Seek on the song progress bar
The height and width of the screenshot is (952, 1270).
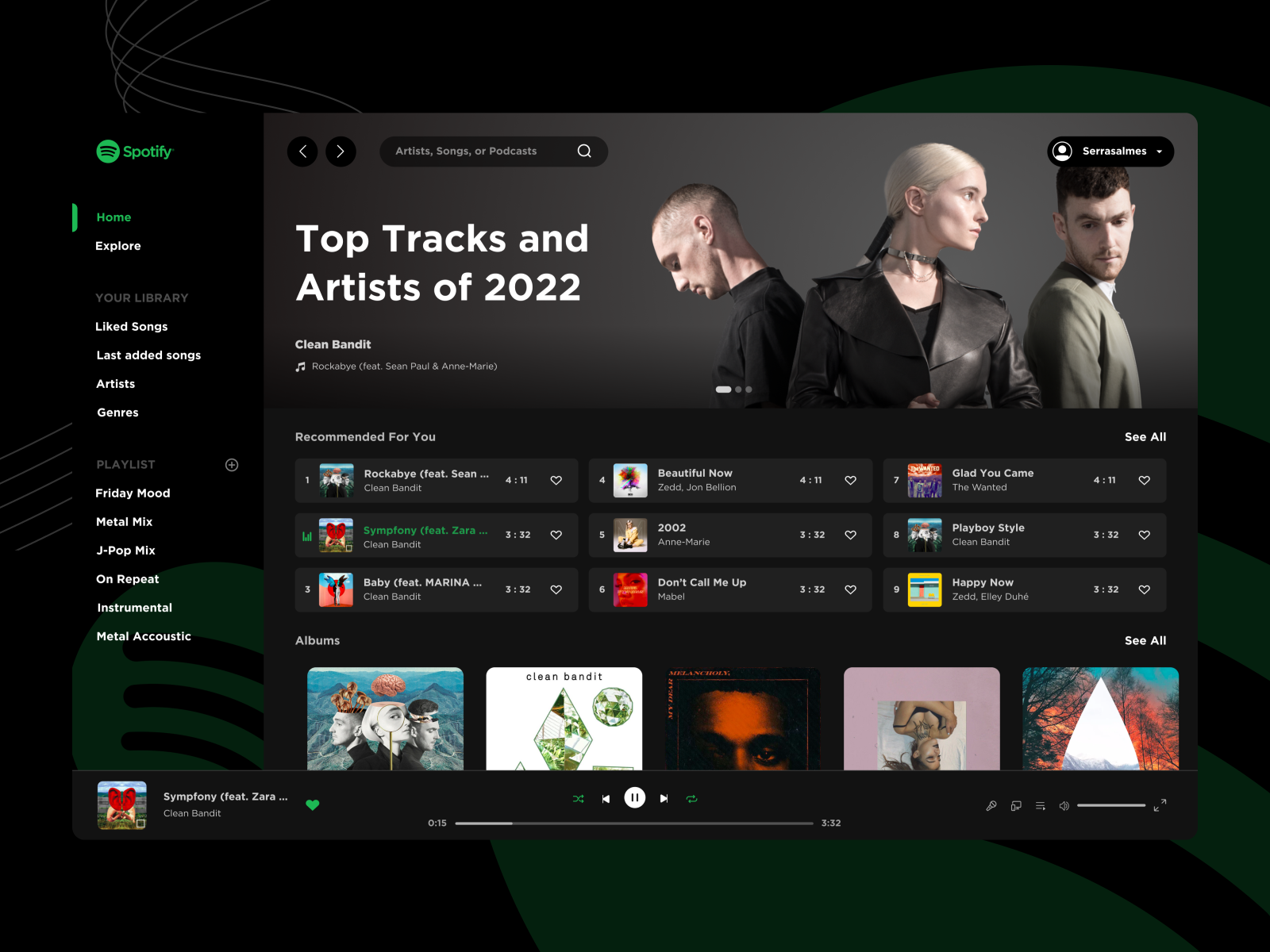(634, 823)
